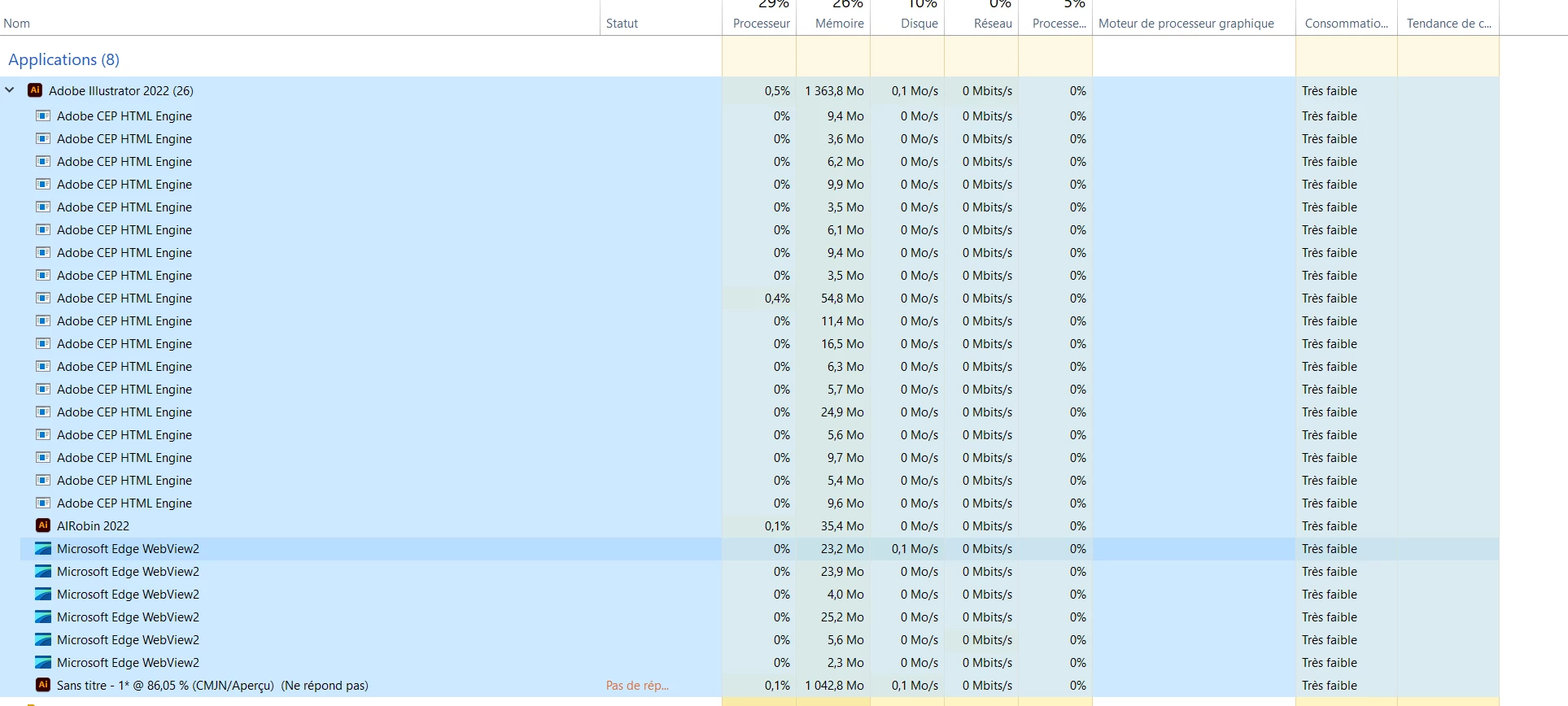Sort by the Mémoire column header

tap(840, 23)
